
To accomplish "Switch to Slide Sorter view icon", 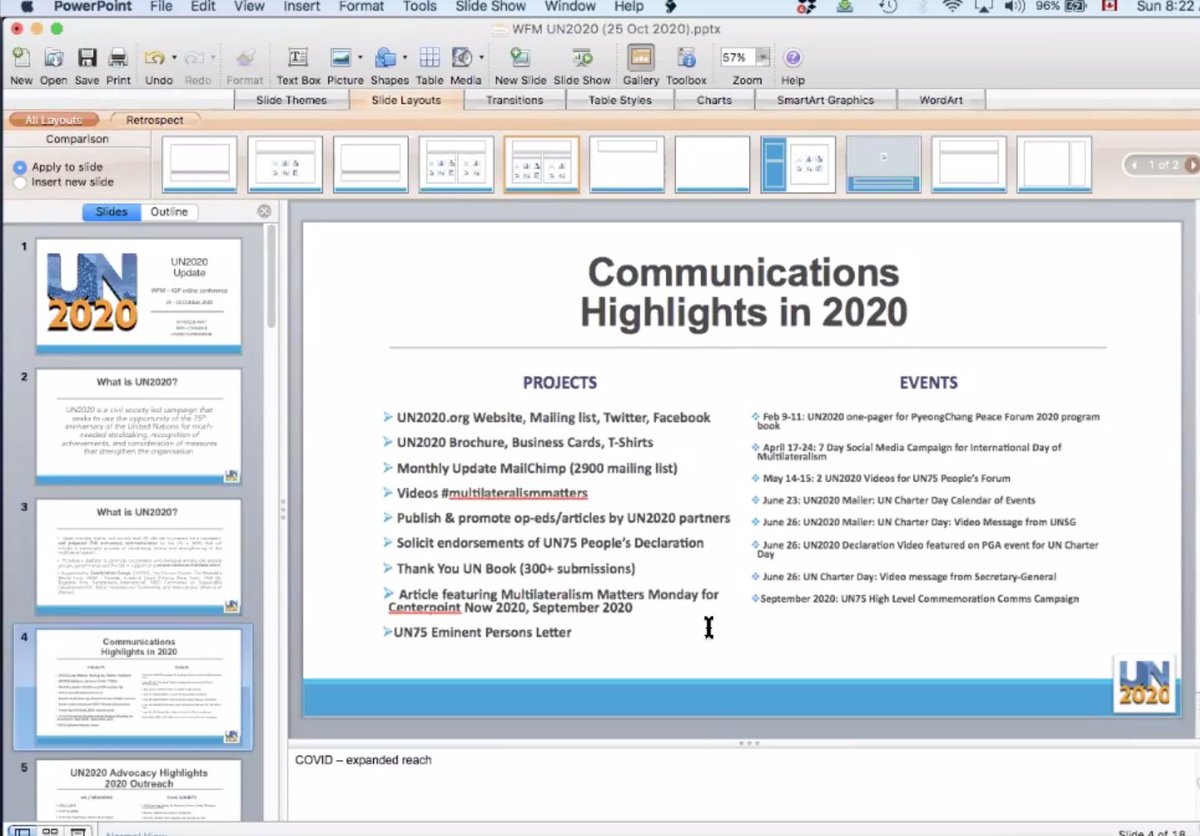I will click(49, 831).
